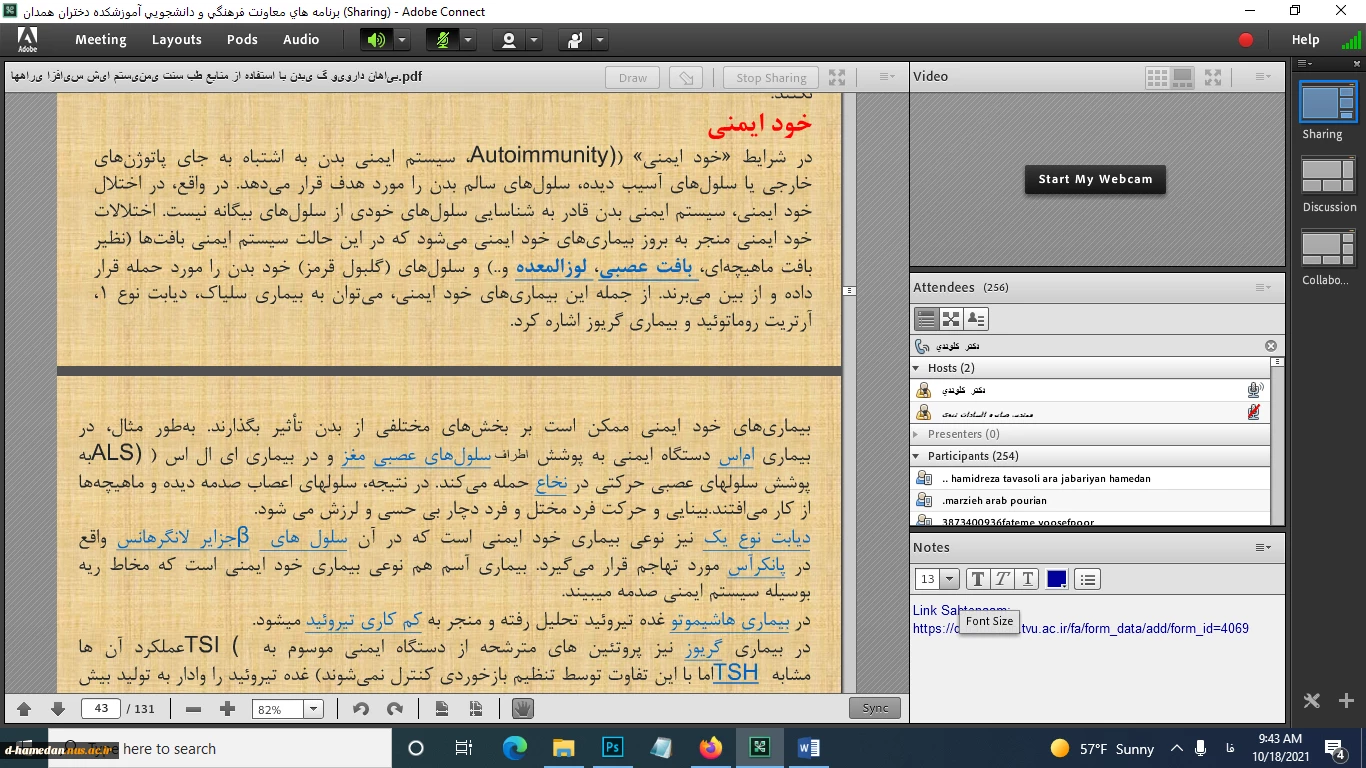Collapse the Hosts (2) group
Image resolution: width=1366 pixels, height=768 pixels.
click(x=917, y=368)
